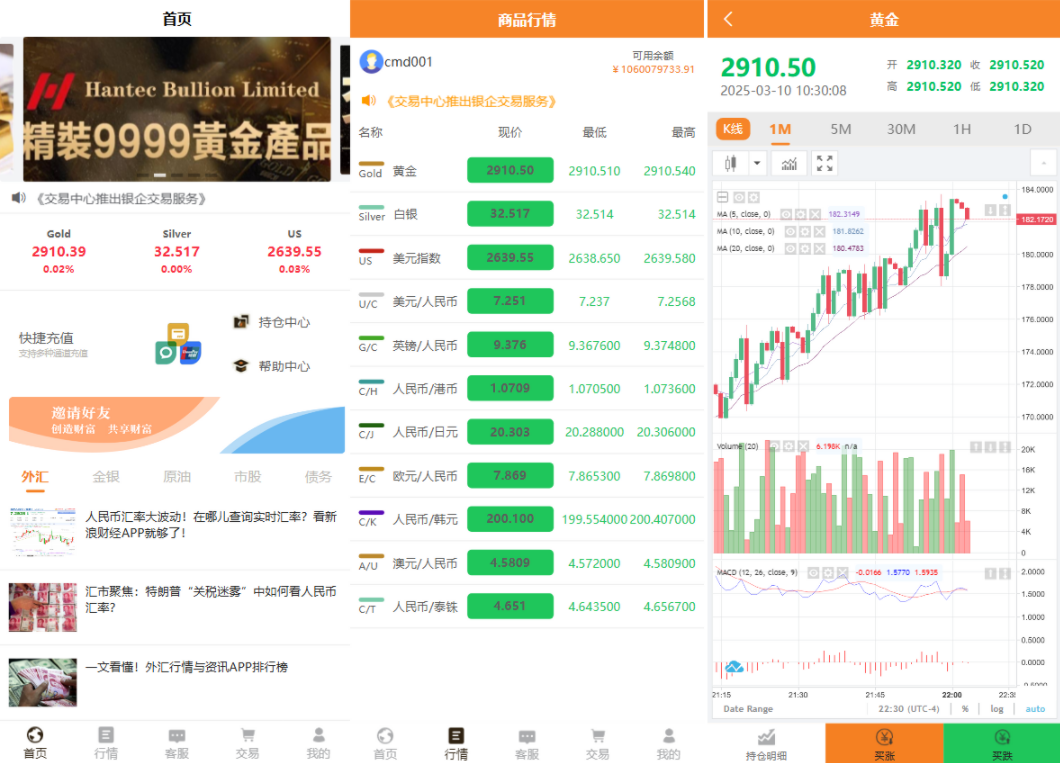Go back using the arrow beside 黄金

point(728,19)
